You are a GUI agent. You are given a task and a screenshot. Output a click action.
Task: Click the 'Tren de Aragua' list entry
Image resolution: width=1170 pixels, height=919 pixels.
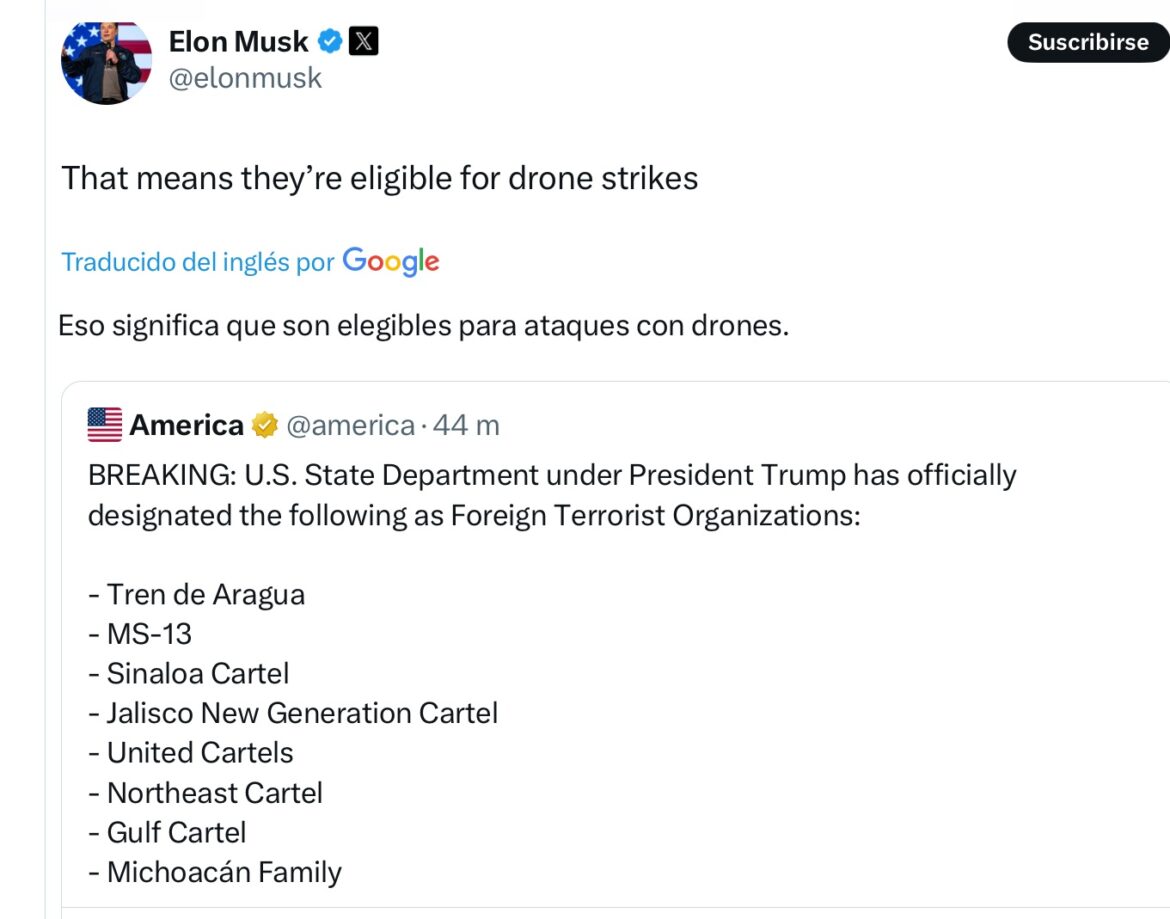(196, 593)
